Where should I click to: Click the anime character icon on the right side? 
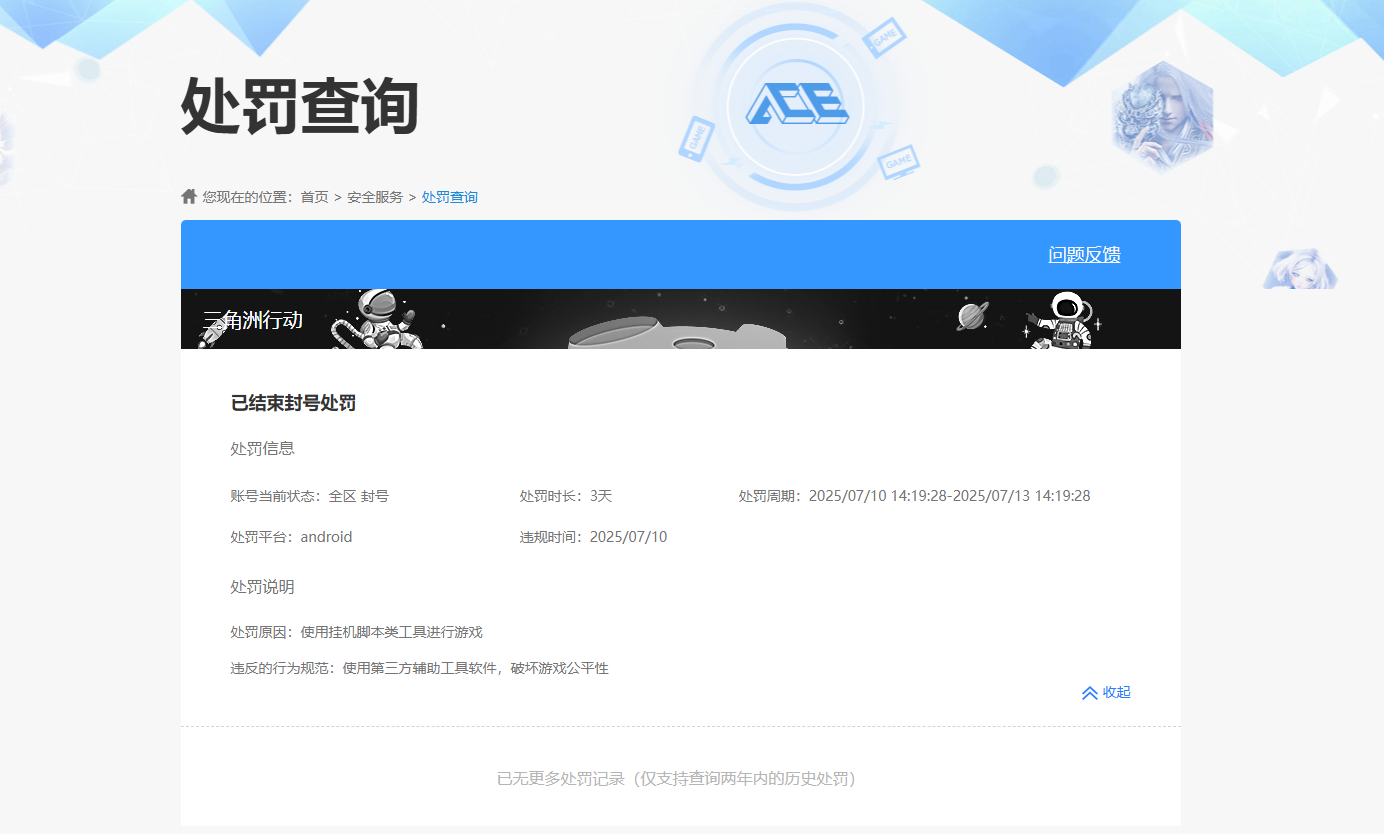pyautogui.click(x=1300, y=267)
